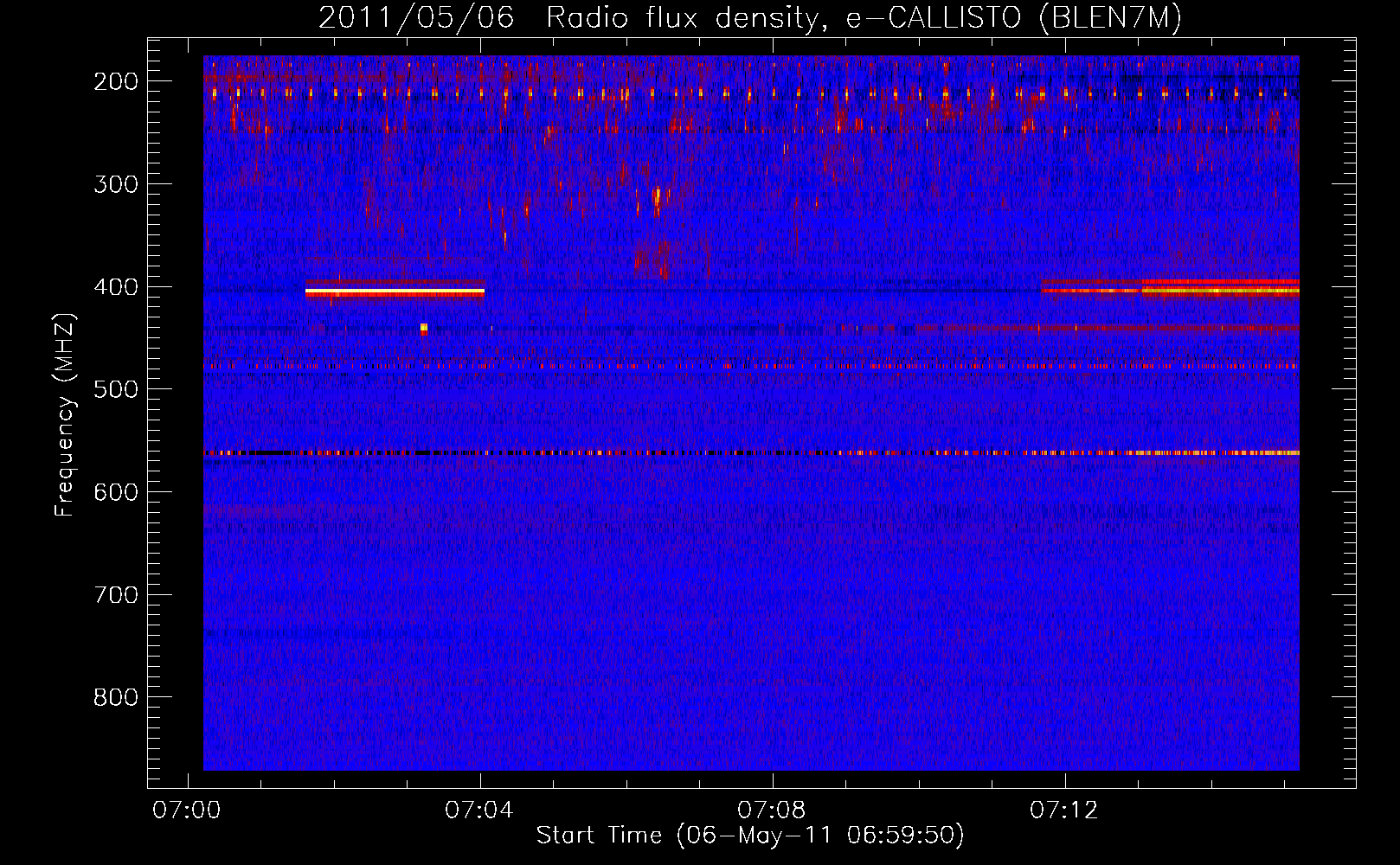Image resolution: width=1400 pixels, height=865 pixels.
Task: Click the 700 frequency tick label
Action: [x=115, y=595]
